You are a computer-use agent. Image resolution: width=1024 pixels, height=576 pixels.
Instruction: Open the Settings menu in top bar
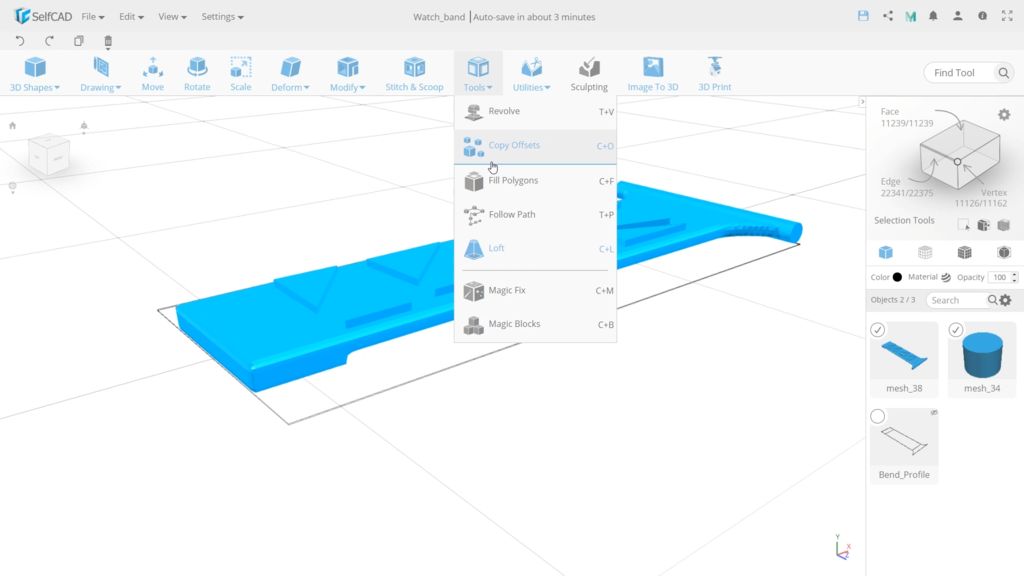222,17
